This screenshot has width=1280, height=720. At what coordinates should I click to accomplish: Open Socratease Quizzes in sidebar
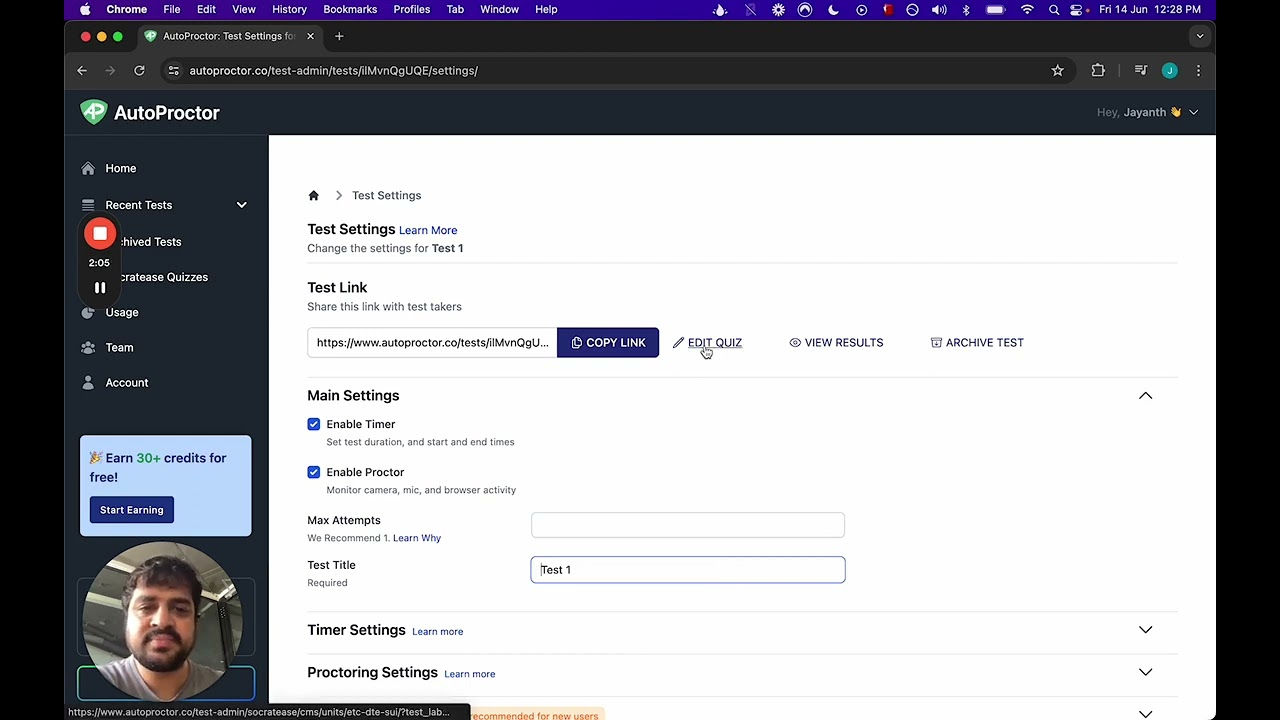pyautogui.click(x=163, y=277)
